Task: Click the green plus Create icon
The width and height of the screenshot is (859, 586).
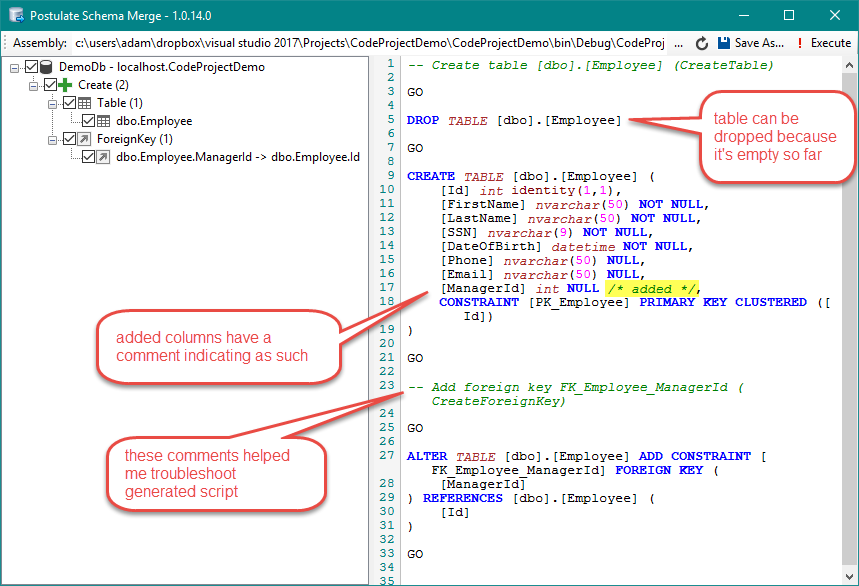Action: pos(65,85)
